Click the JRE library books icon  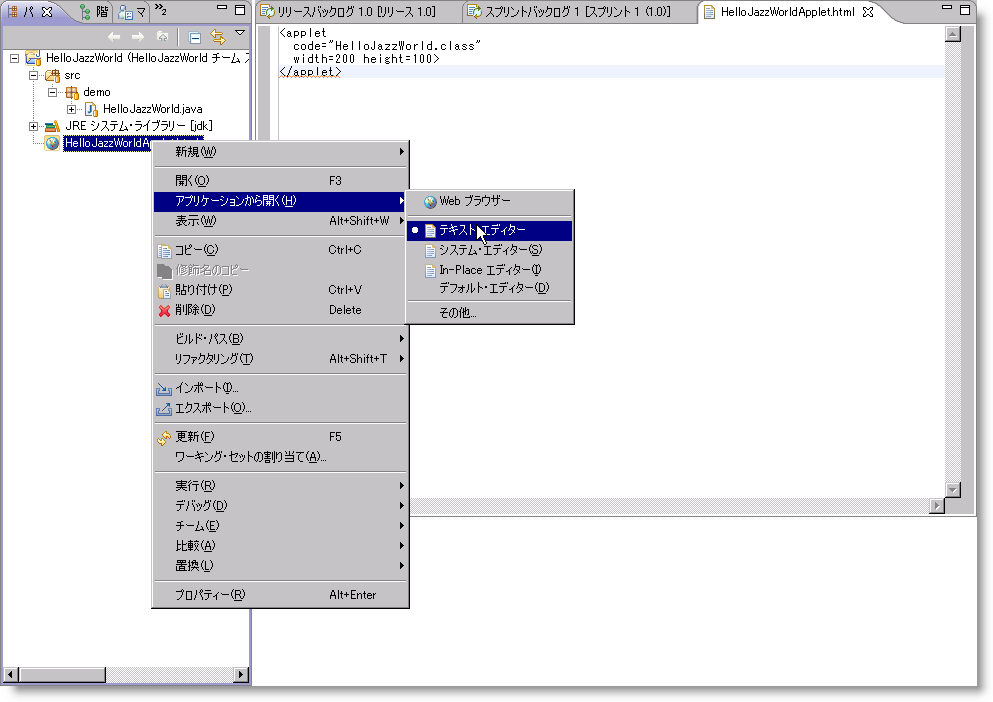click(53, 126)
